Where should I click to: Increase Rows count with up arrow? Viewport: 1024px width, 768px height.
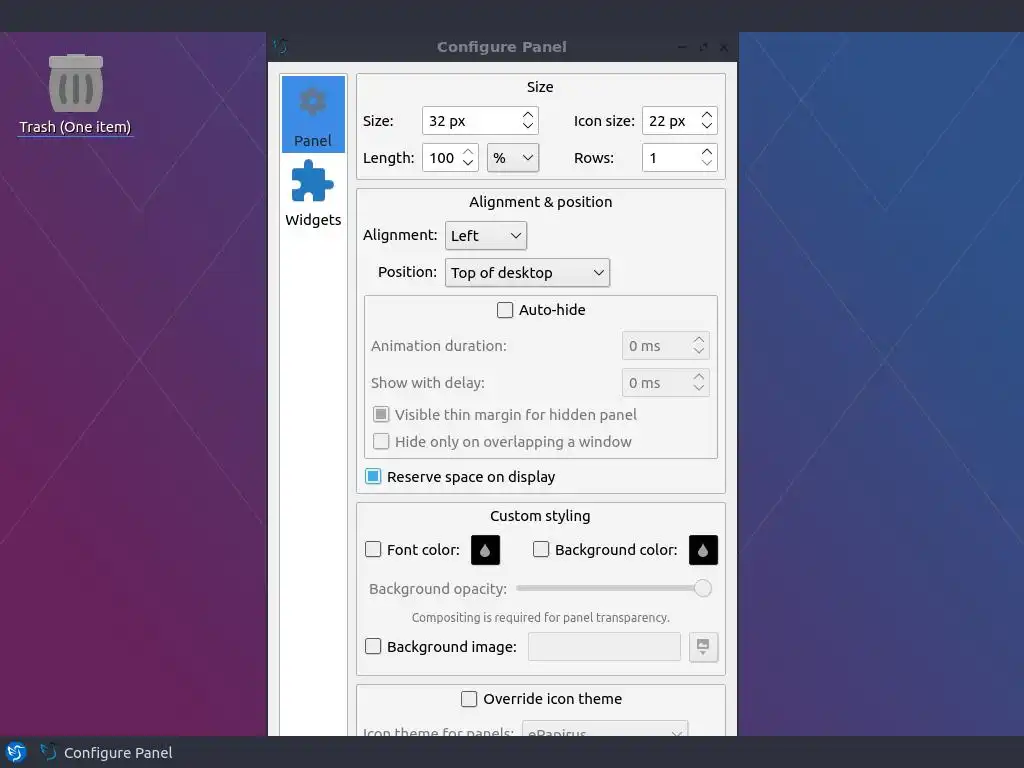point(707,152)
